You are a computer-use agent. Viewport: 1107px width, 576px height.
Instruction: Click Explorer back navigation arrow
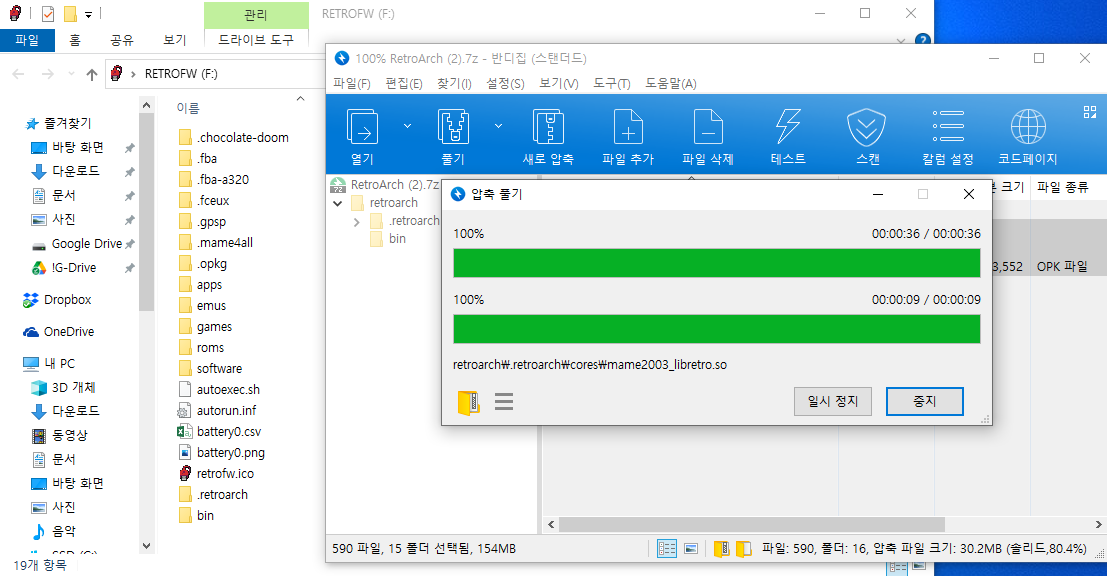coord(19,74)
